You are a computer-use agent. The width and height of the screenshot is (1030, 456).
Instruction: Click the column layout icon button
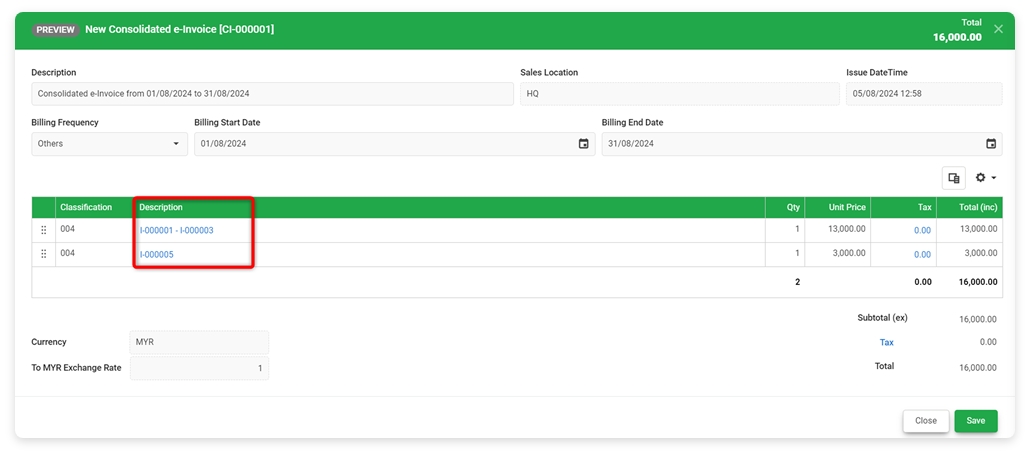point(953,178)
